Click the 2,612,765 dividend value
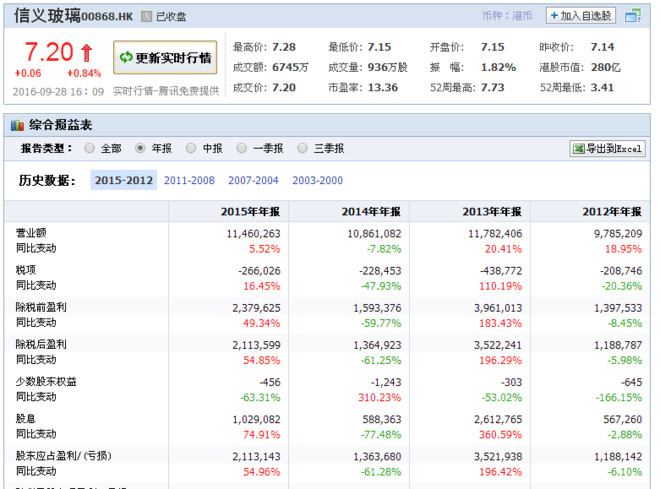 [498, 419]
